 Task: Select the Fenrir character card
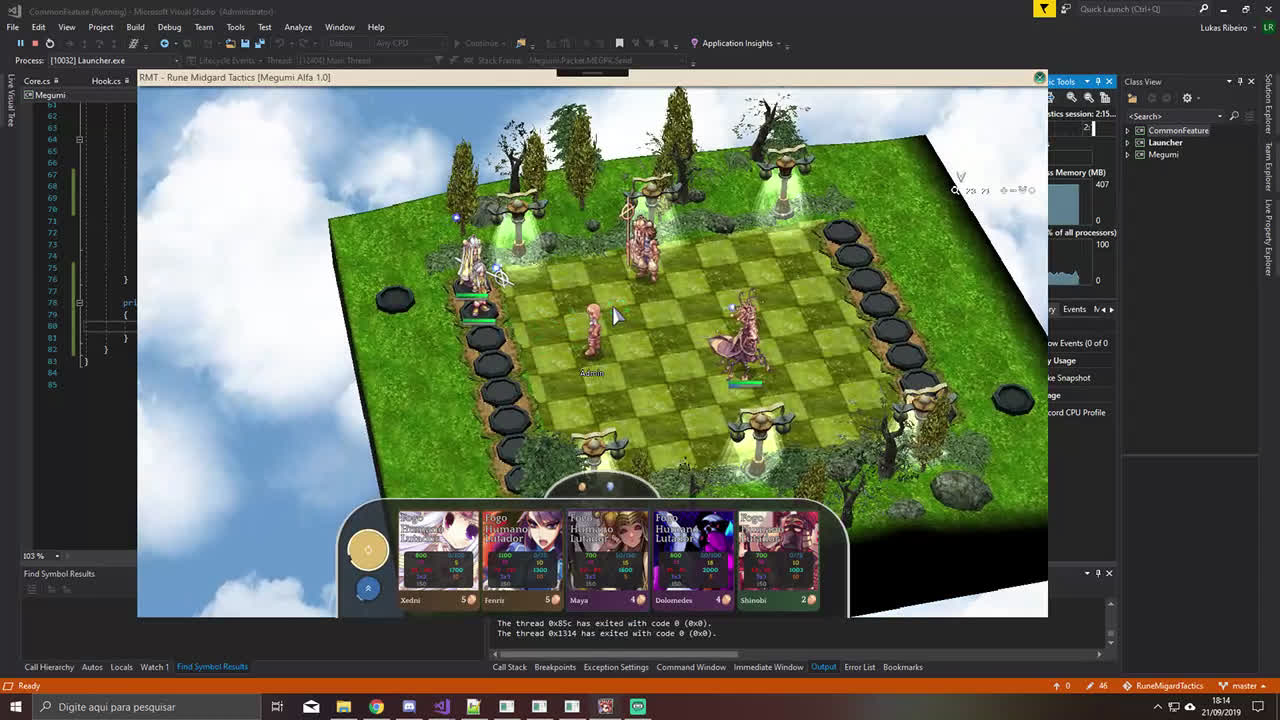point(522,558)
